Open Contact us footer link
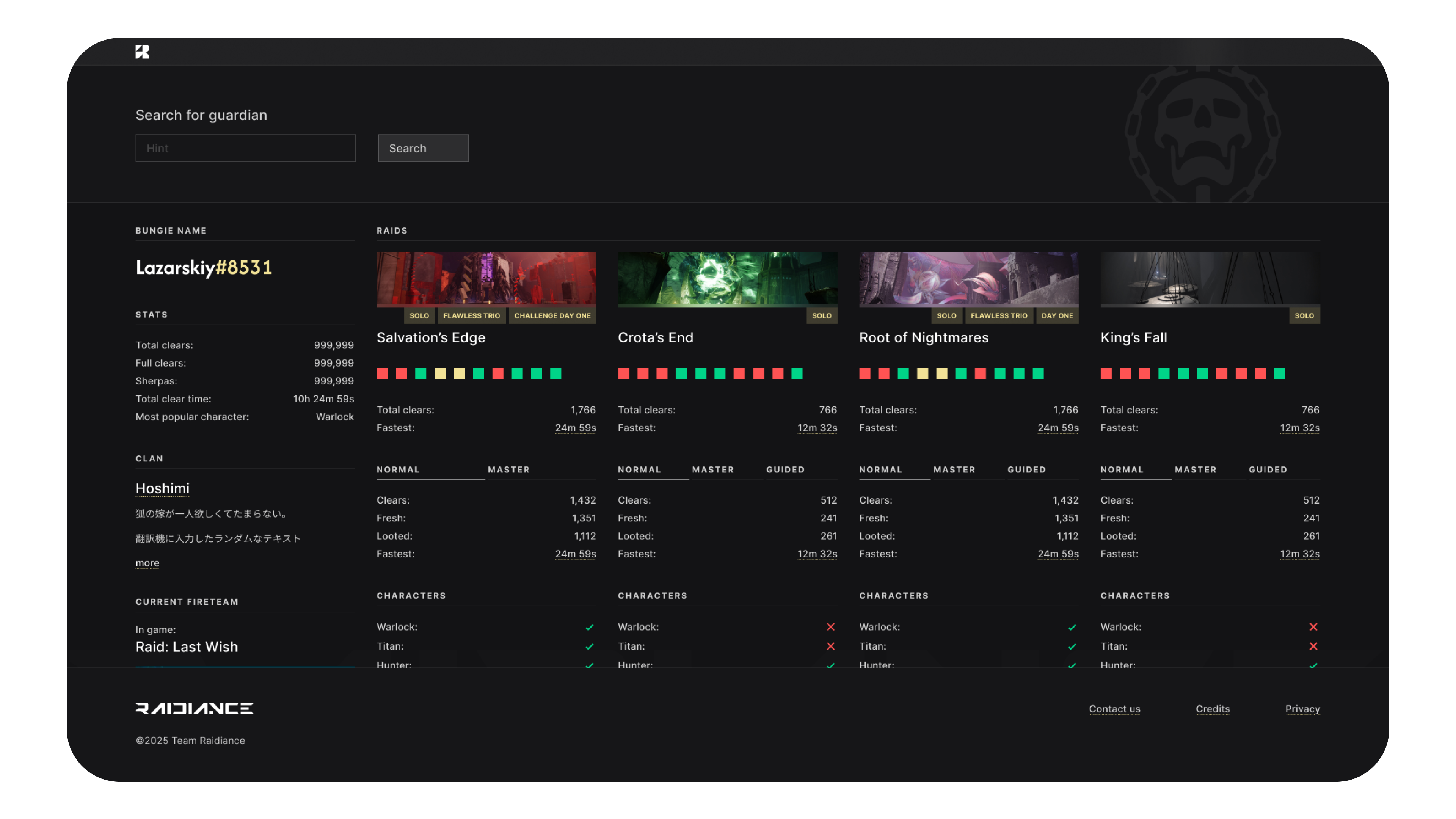This screenshot has height=819, width=1456. pos(1114,709)
